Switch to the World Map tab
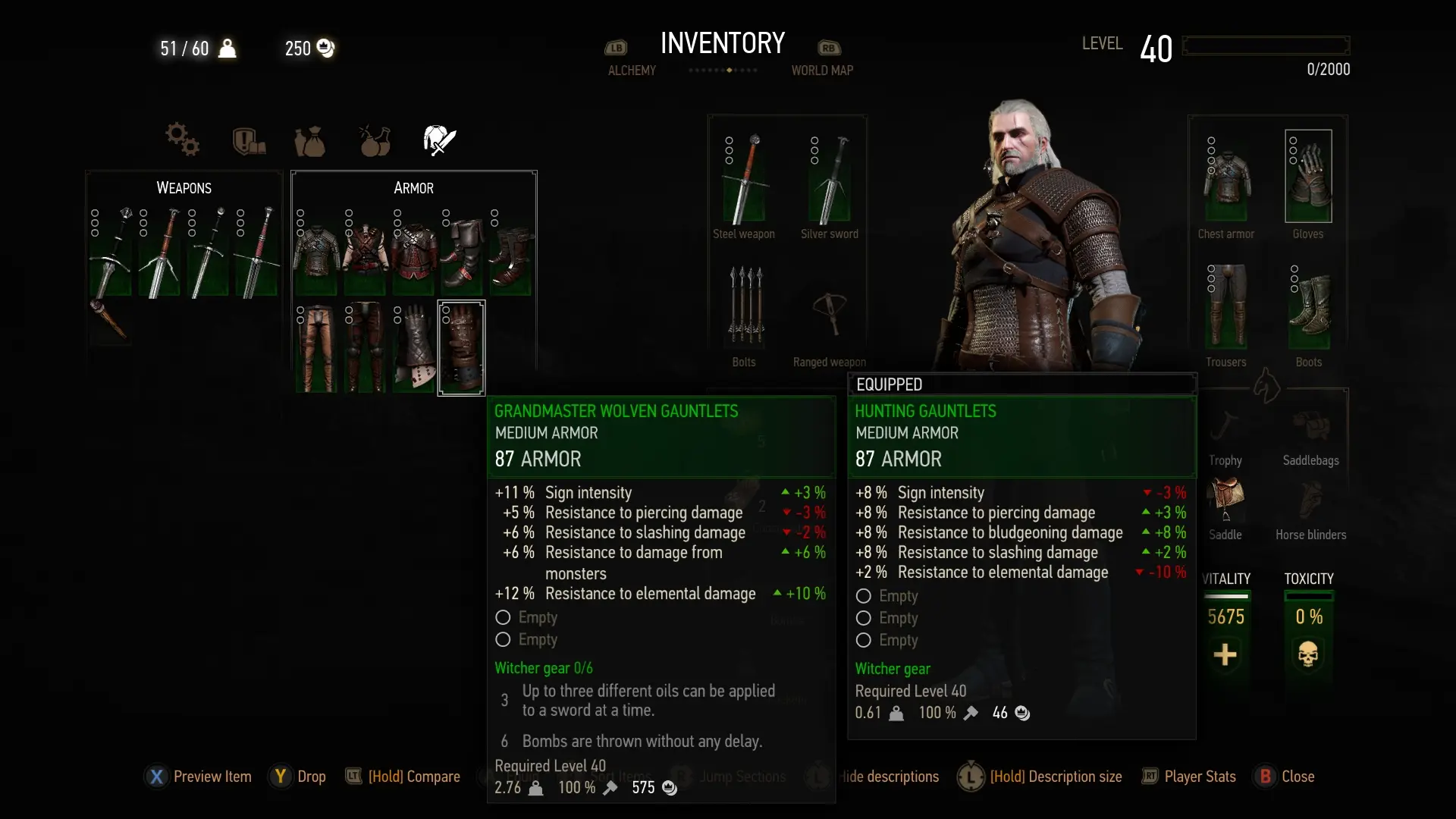Viewport: 1456px width, 819px height. 822,70
